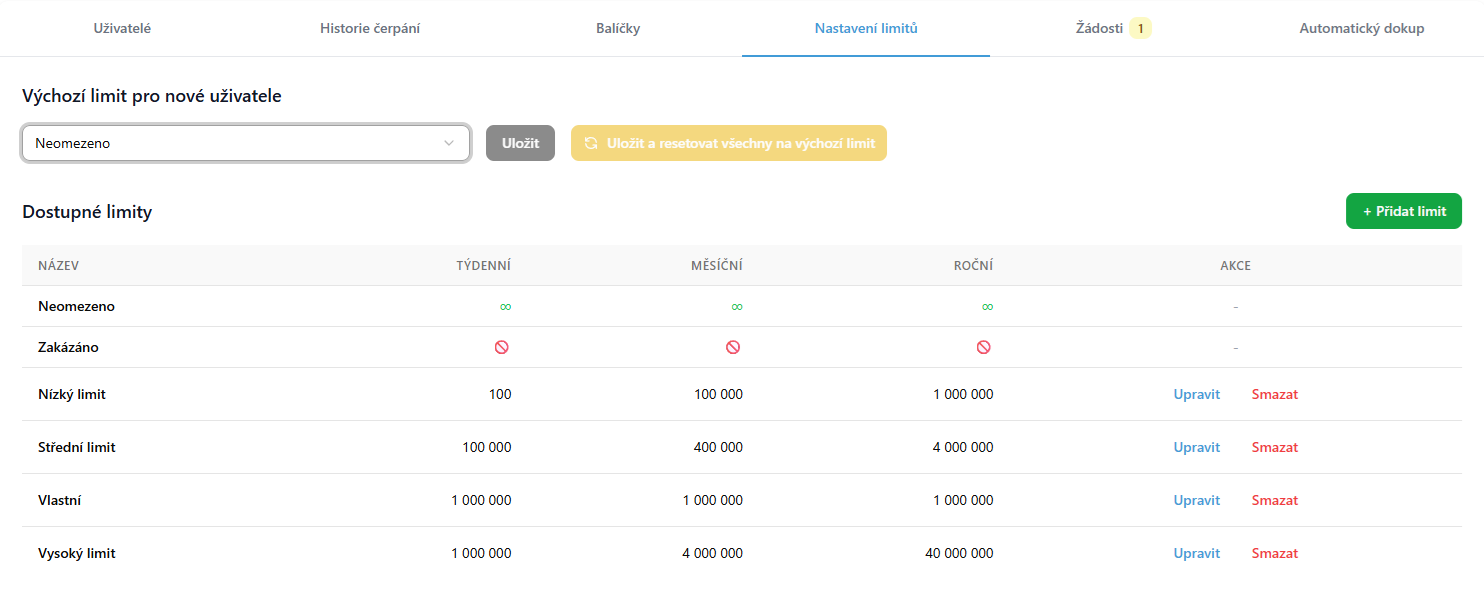The height and width of the screenshot is (592, 1484).
Task: Click the green Přidat limit button
Action: tap(1403, 211)
